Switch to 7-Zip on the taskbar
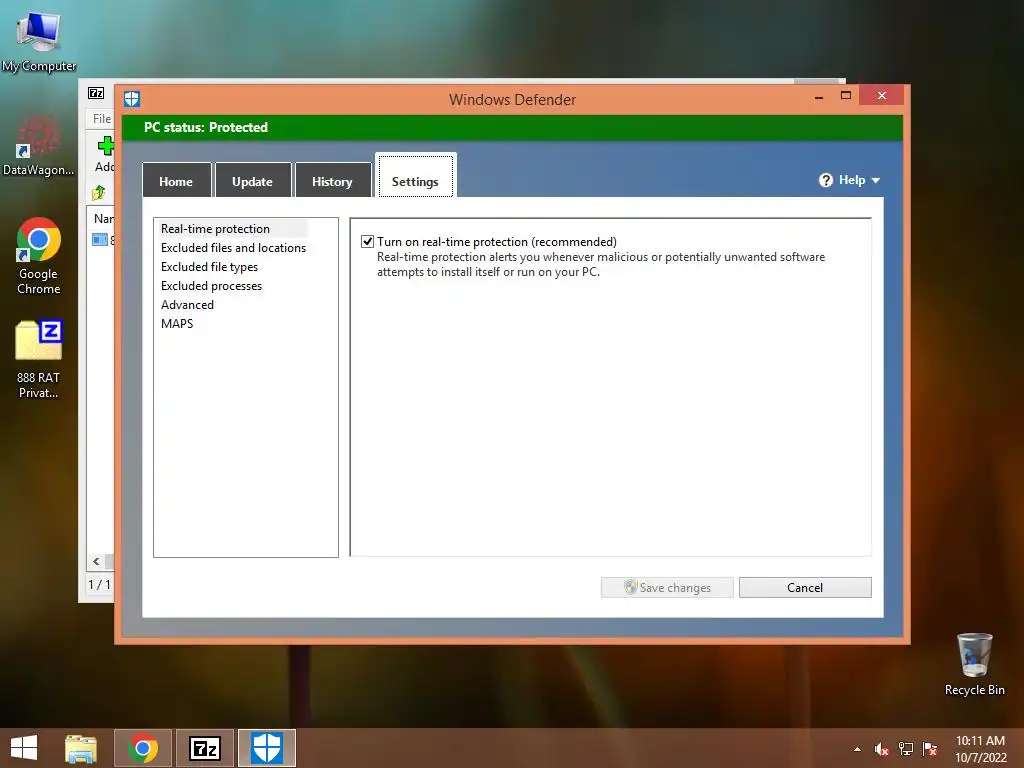 tap(204, 748)
